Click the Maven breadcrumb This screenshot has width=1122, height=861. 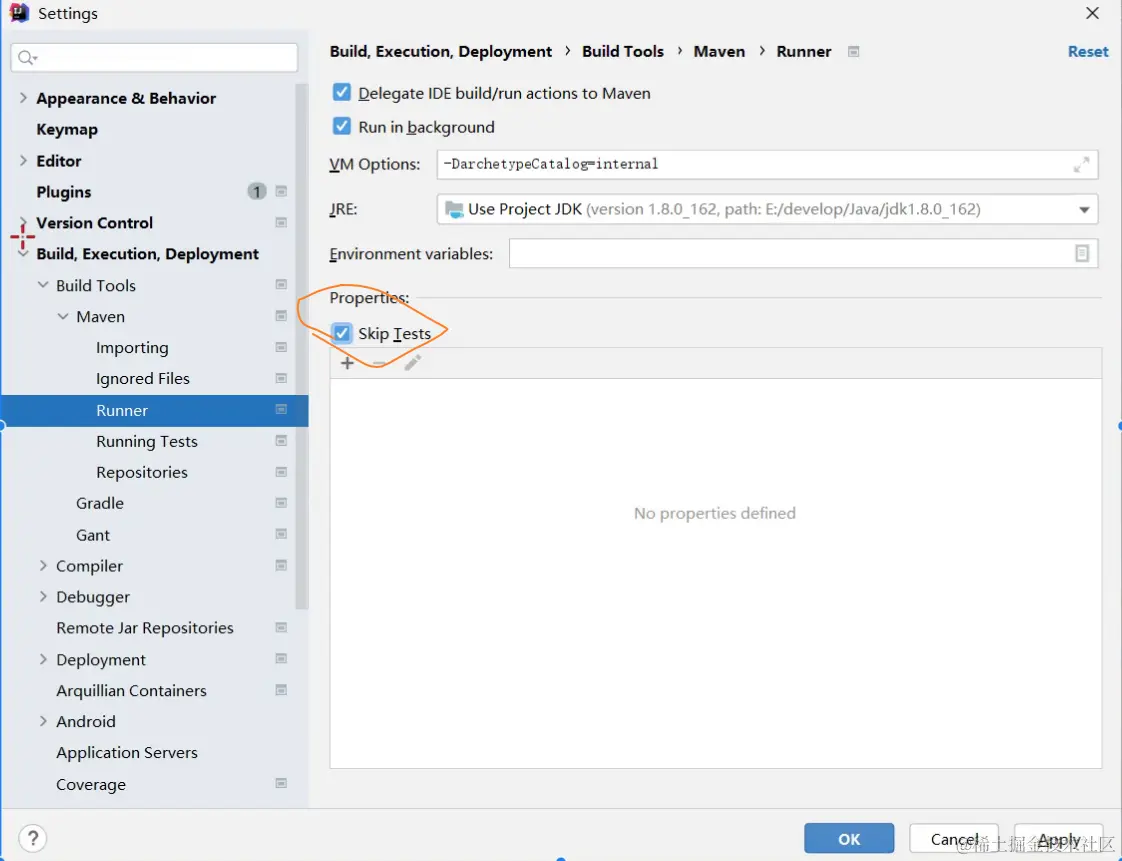719,52
